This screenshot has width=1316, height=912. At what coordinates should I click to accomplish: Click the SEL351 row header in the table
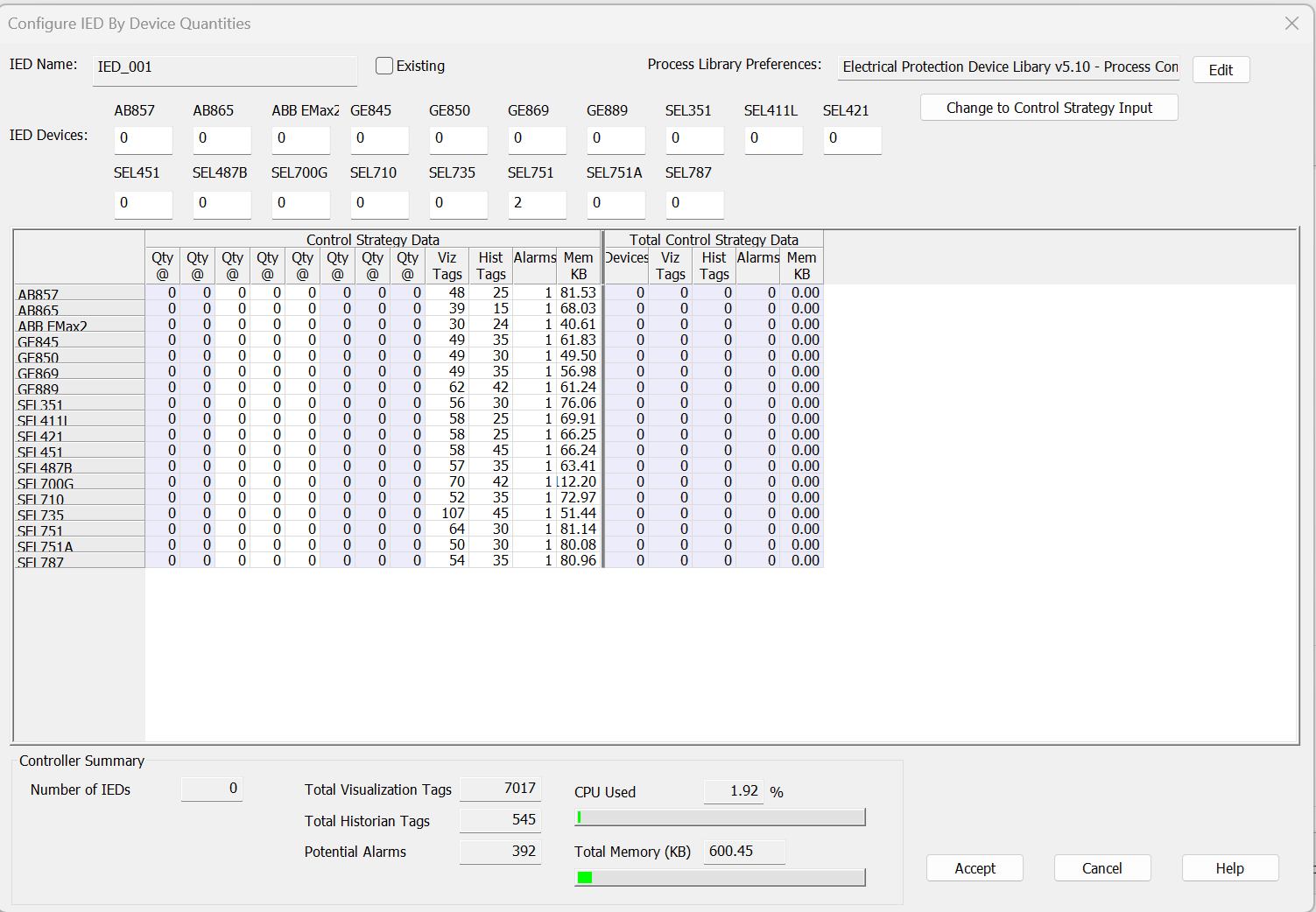(80, 403)
